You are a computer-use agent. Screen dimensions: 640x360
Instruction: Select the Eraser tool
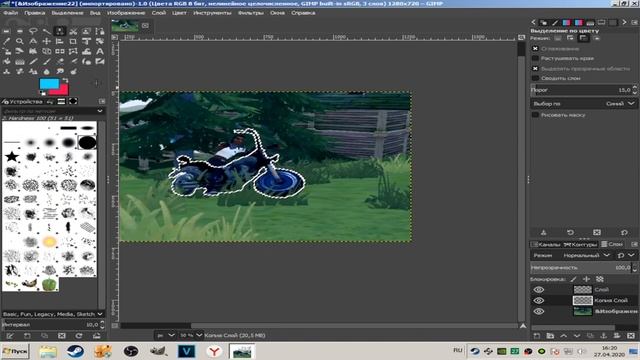60,62
